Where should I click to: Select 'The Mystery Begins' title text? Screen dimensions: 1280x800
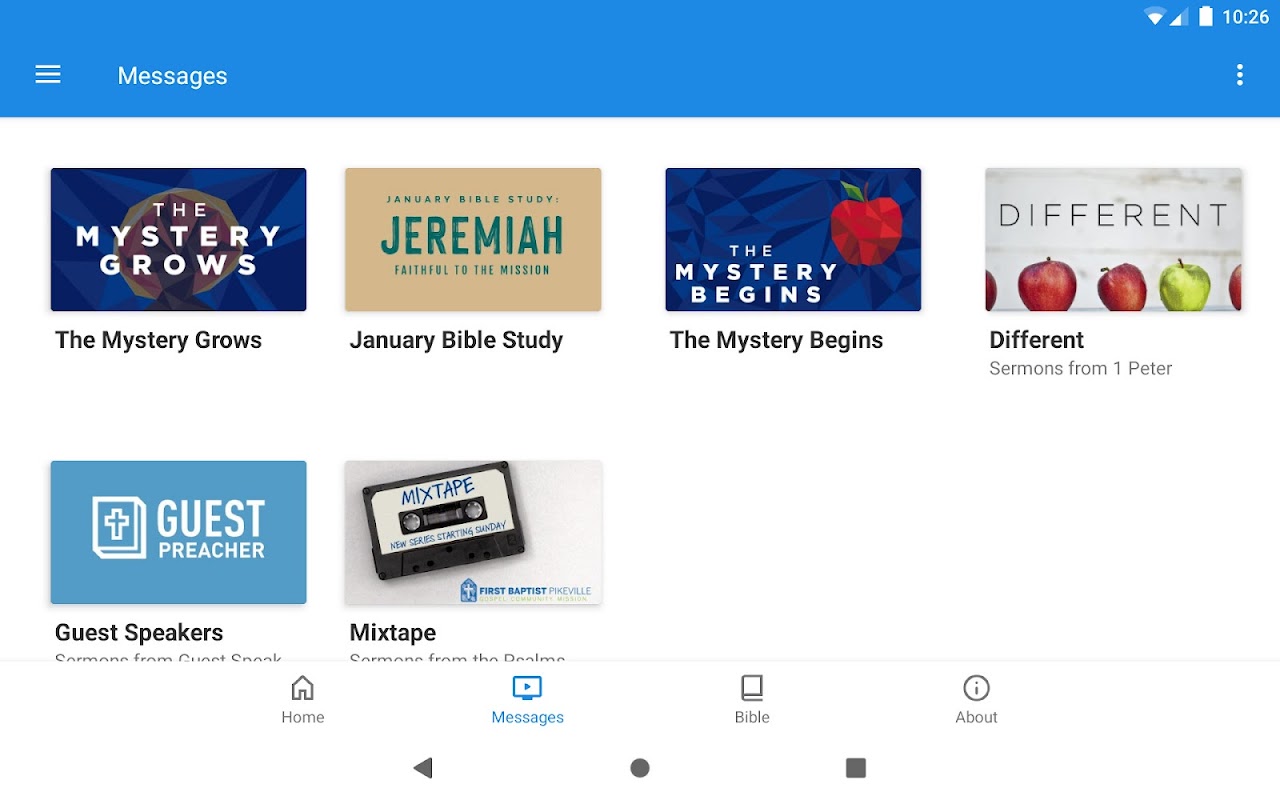click(776, 340)
